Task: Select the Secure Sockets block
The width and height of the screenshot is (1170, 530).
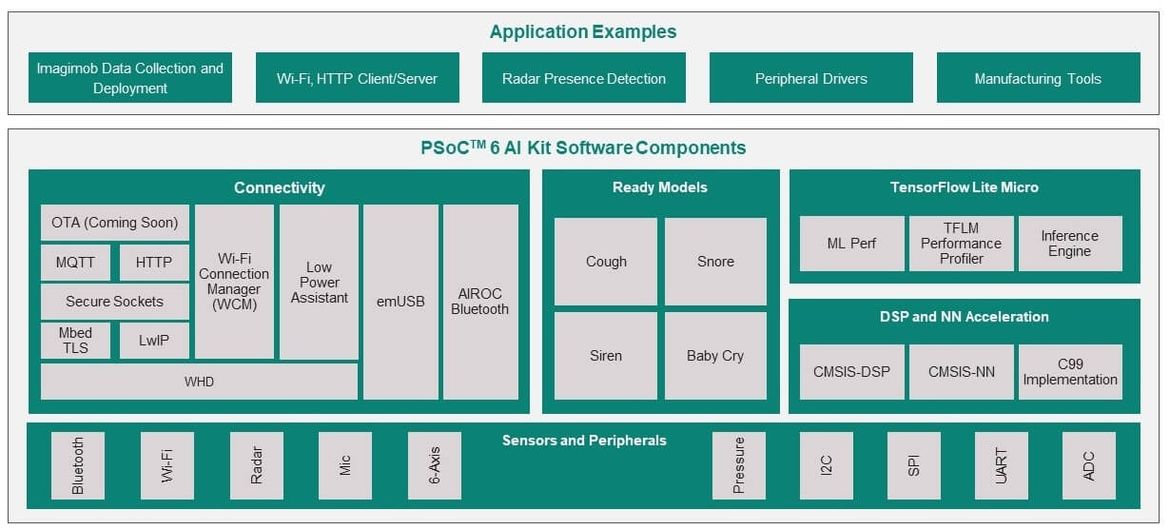Action: (x=115, y=302)
